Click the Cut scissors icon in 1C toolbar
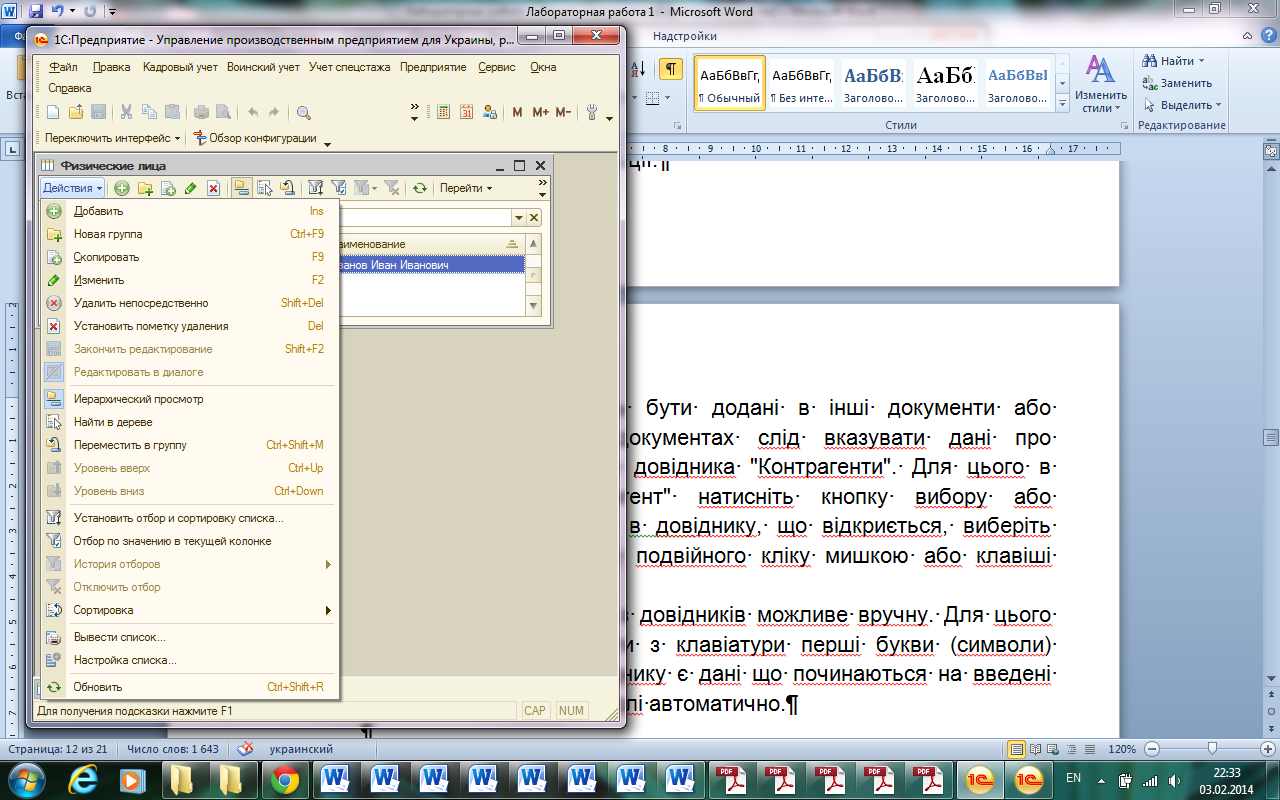This screenshot has width=1280, height=800. point(127,112)
